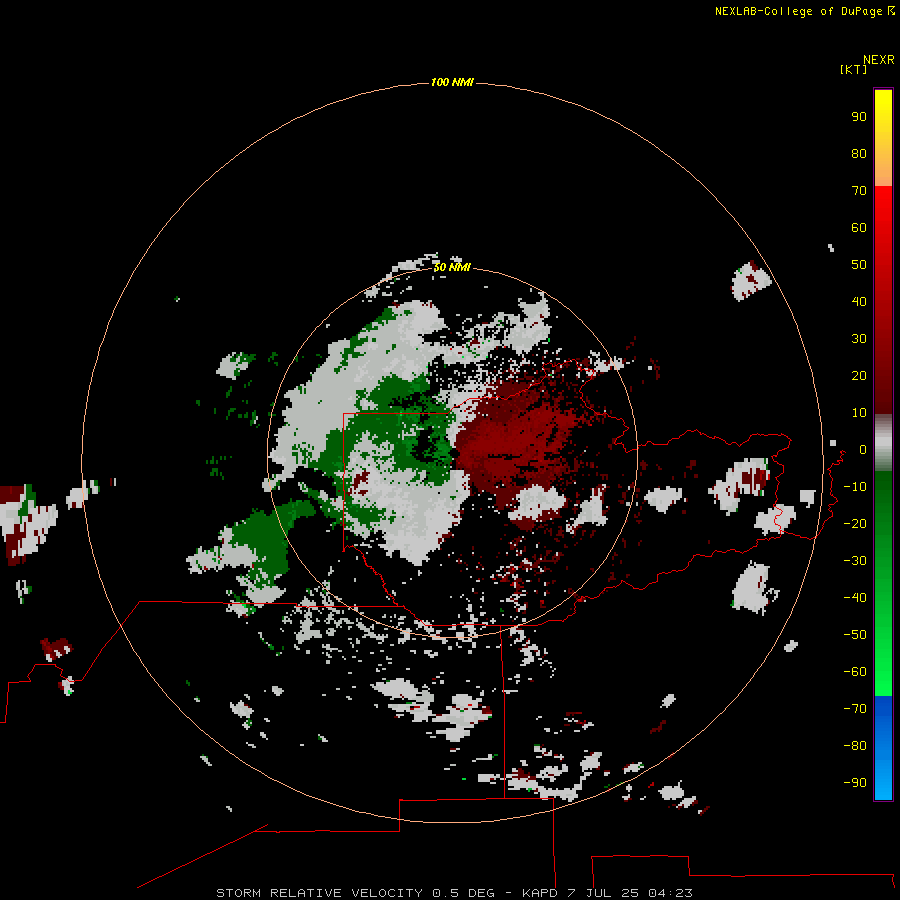Viewport: 900px width, 900px height.
Task: Click the -60 value on velocity scale
Action: click(x=855, y=672)
